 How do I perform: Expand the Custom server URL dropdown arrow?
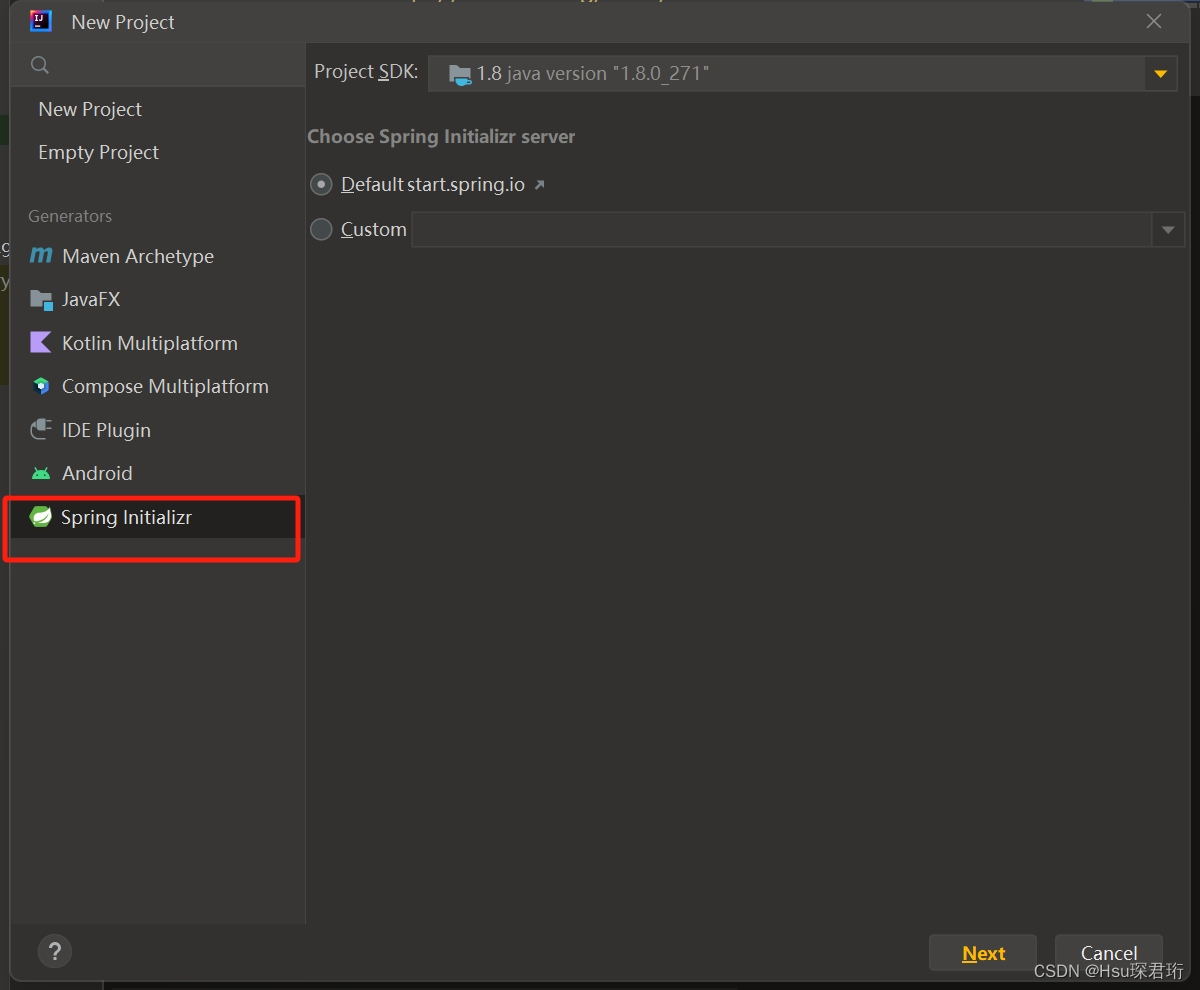pos(1168,230)
